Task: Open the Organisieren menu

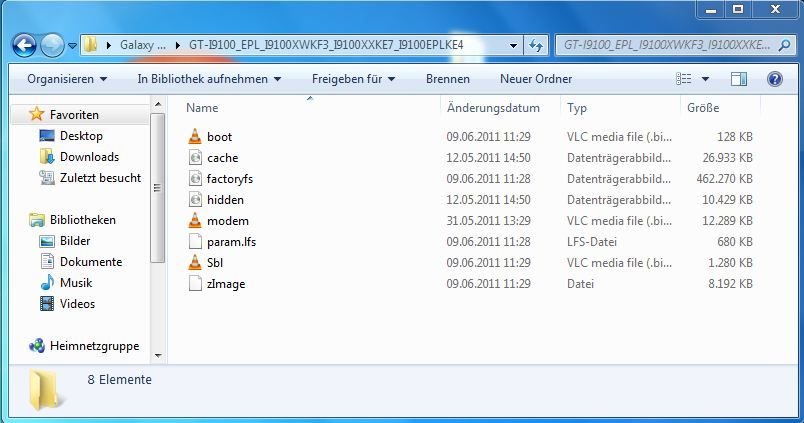Action: (x=67, y=79)
